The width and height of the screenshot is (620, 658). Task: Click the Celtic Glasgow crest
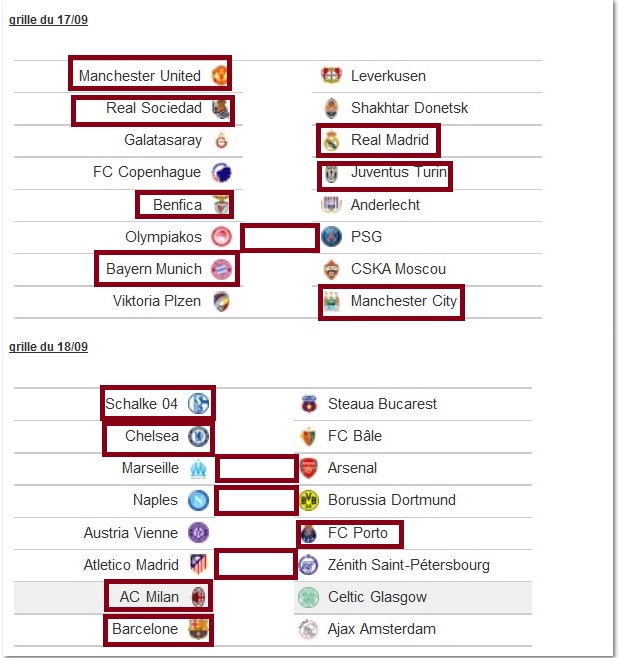[x=309, y=597]
